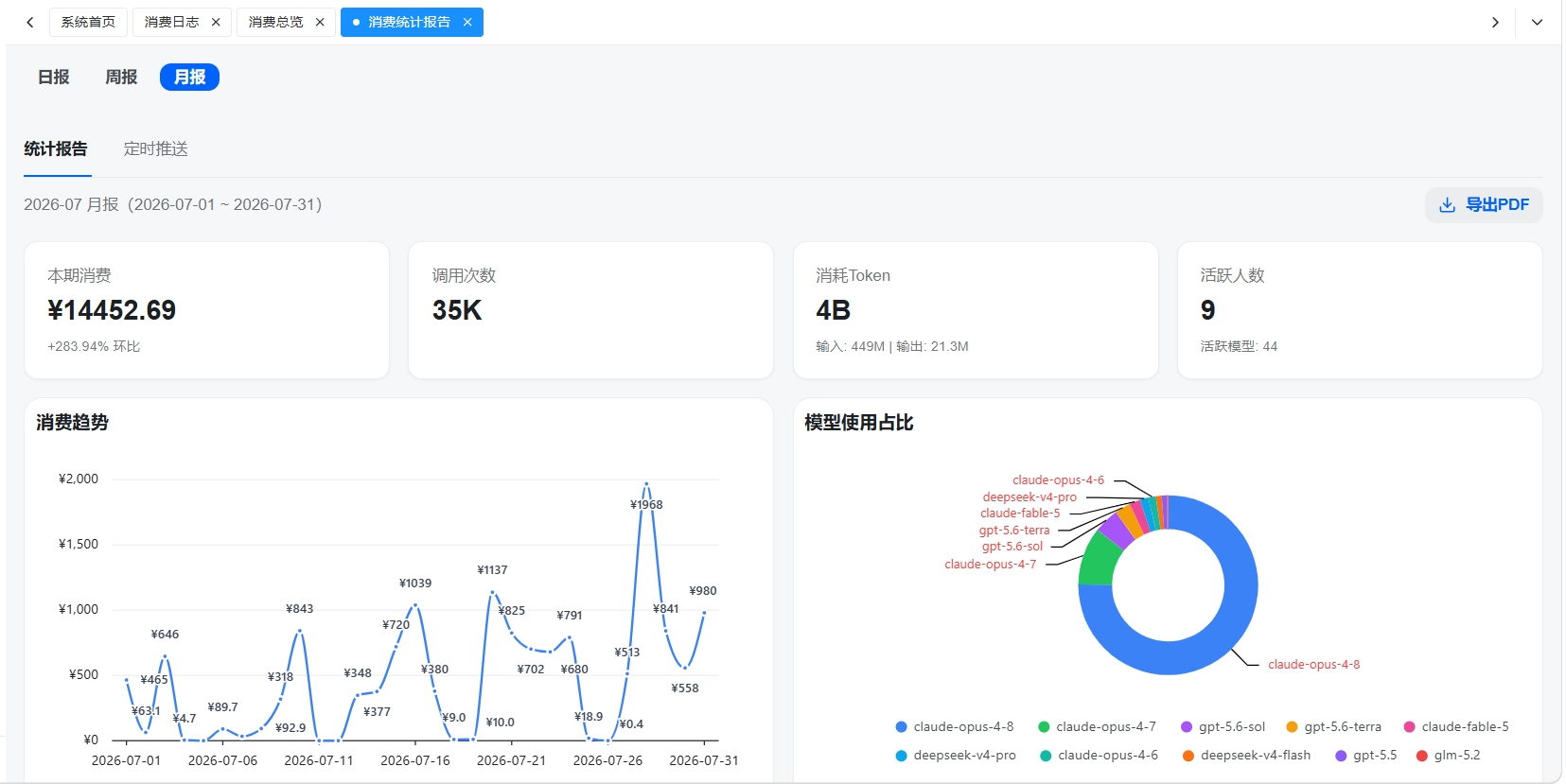
Task: Close the 消费日志 tab
Action: [216, 22]
